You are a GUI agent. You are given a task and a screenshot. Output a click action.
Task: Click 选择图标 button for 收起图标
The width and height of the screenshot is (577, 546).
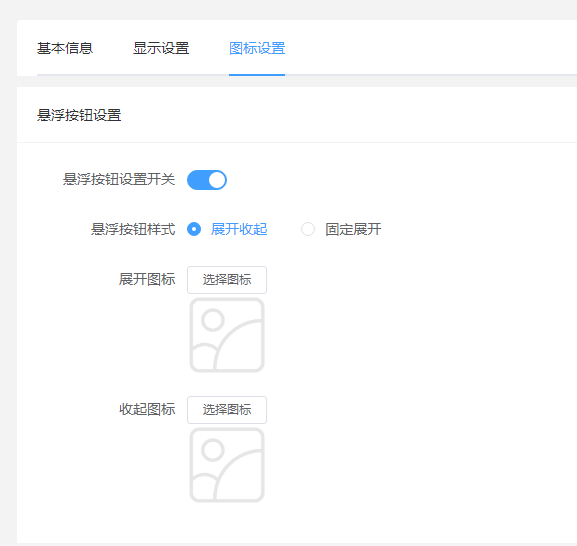(x=227, y=410)
